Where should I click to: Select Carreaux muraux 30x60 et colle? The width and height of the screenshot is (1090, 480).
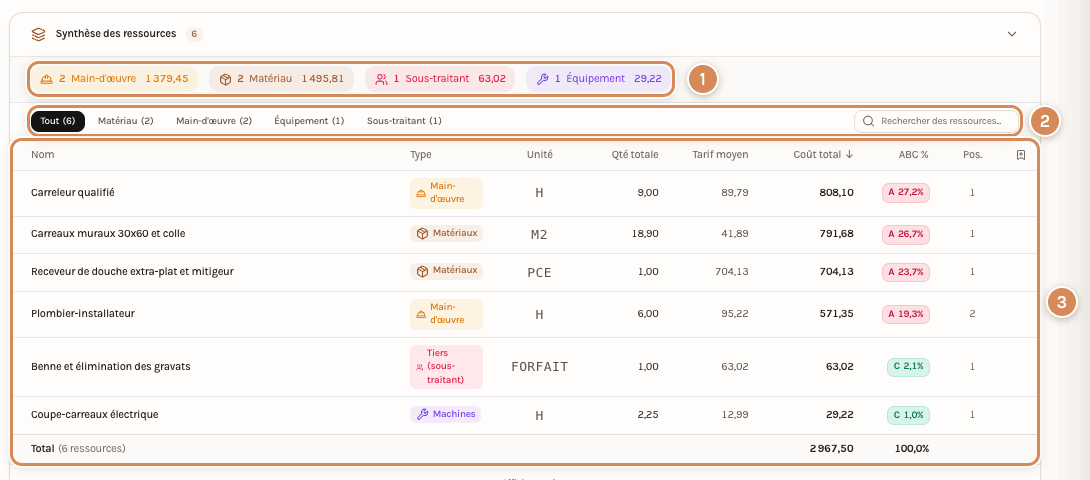point(108,234)
